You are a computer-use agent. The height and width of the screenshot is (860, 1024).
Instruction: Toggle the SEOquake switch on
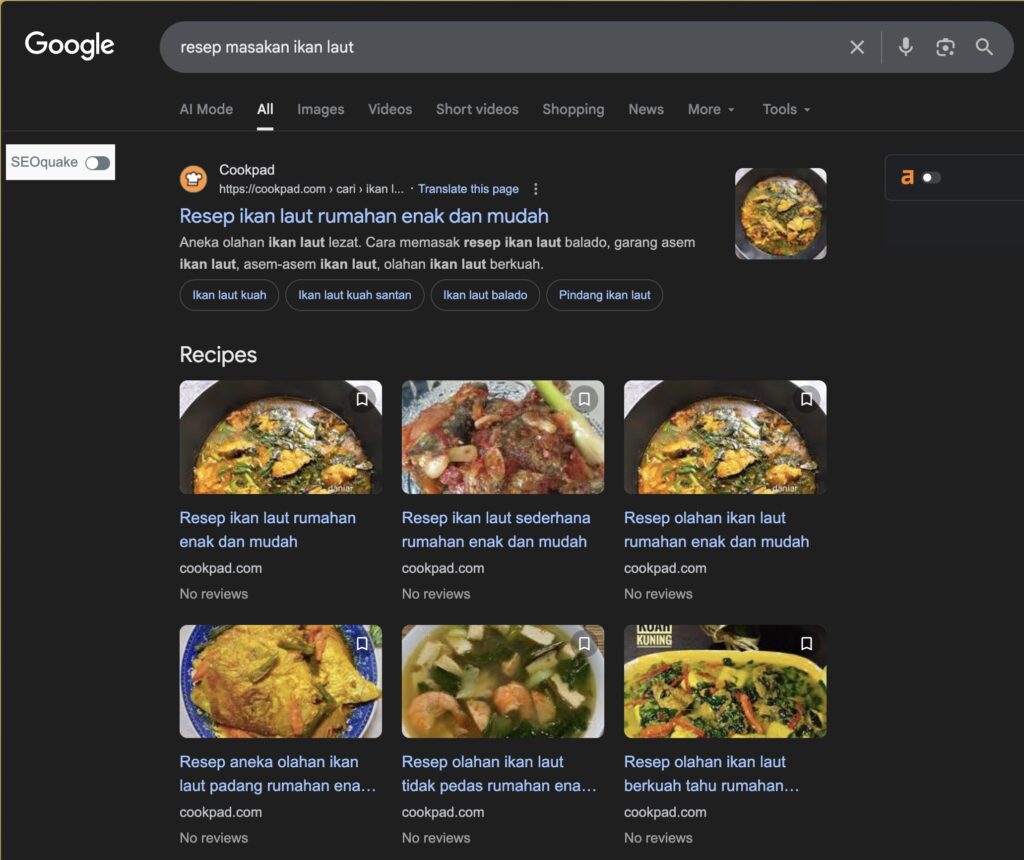click(97, 163)
